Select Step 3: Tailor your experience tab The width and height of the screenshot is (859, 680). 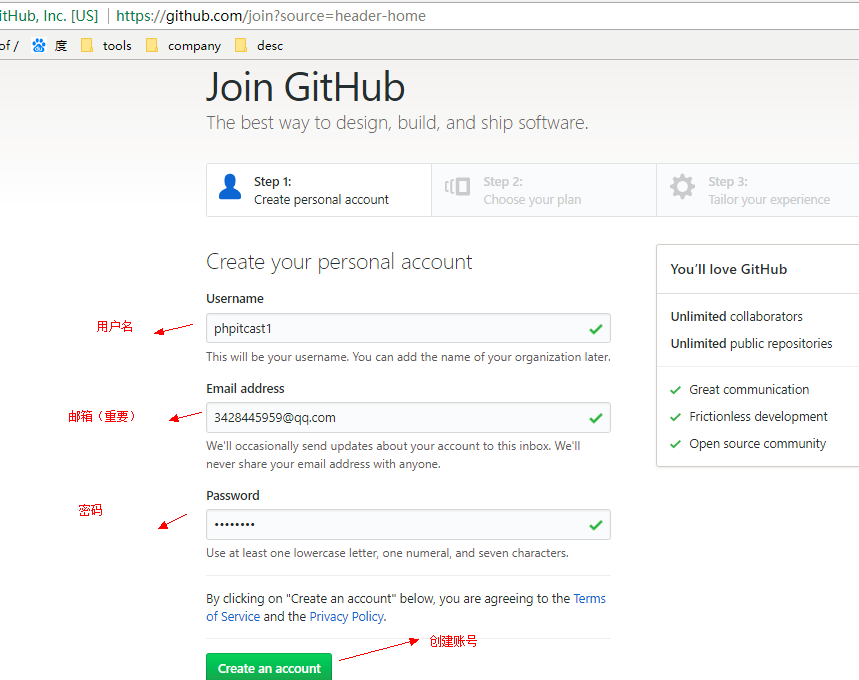pos(767,190)
